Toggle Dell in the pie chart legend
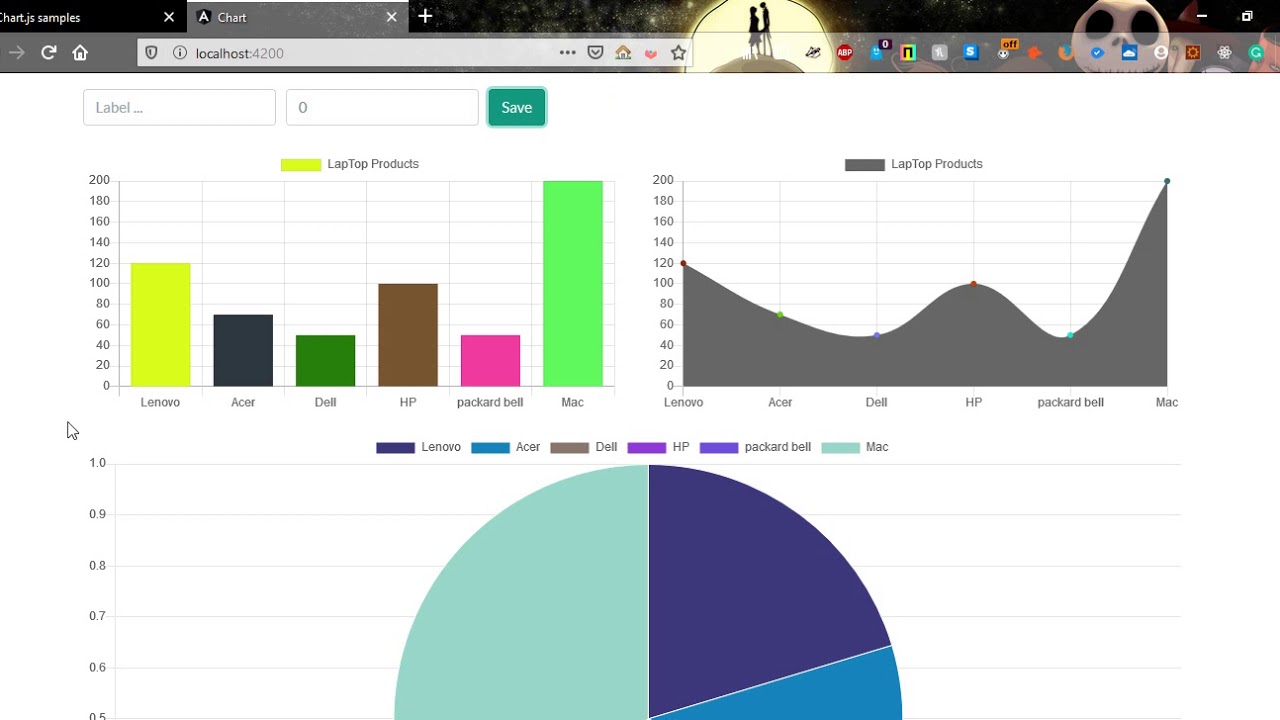 point(584,447)
